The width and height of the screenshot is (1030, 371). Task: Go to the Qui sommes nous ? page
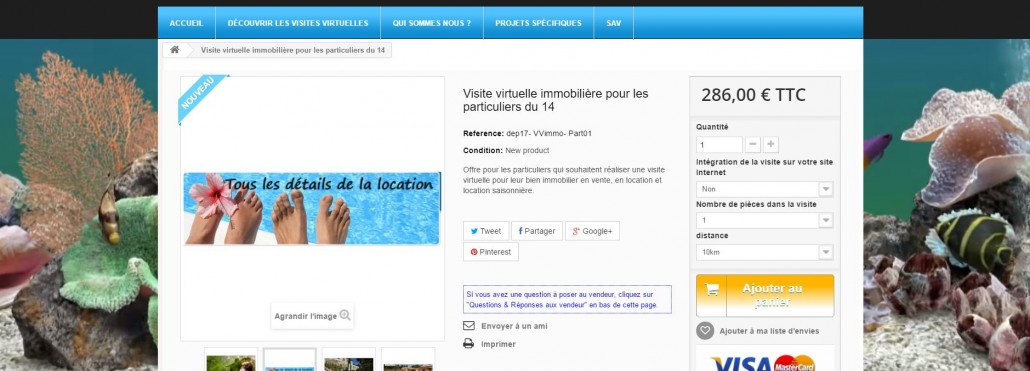pyautogui.click(x=432, y=23)
